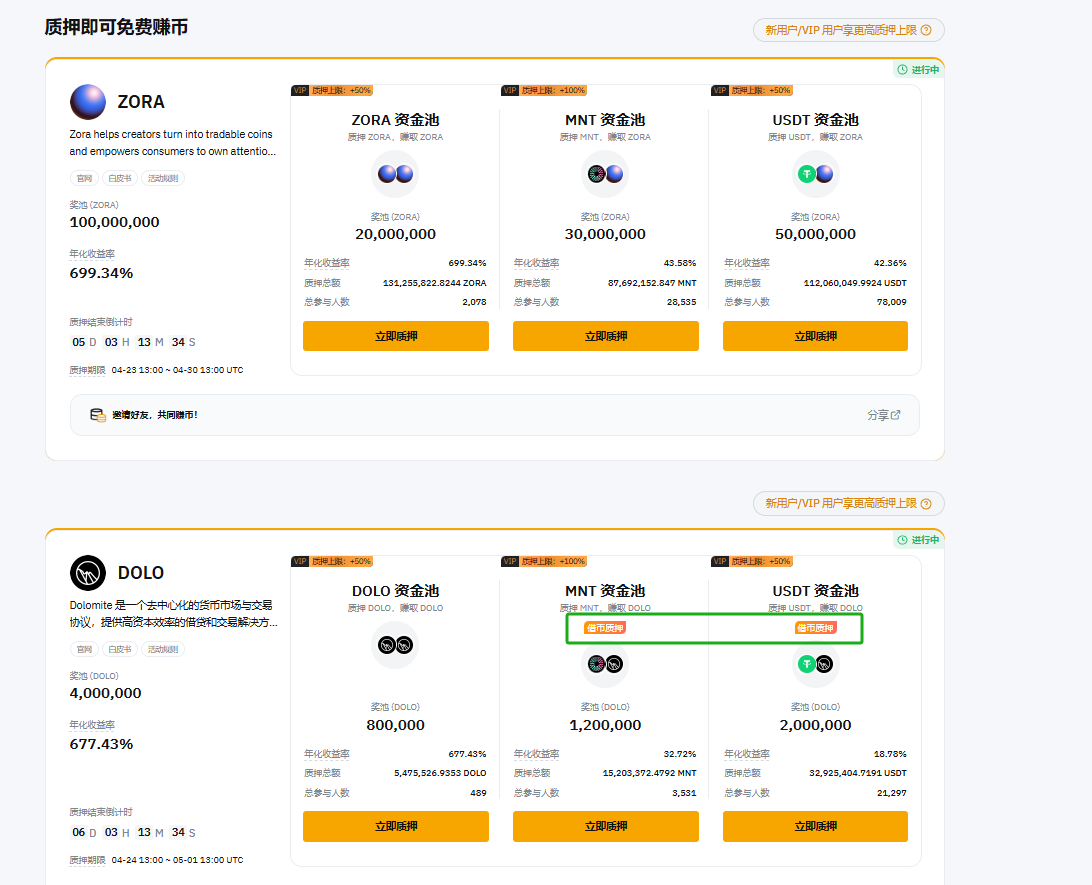Click the help icon in top VIP limit pill
Screen dimensions: 1092x885
point(926,30)
